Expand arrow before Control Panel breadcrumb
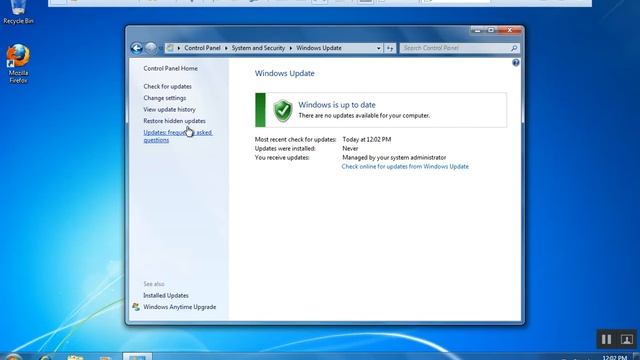Image resolution: width=640 pixels, height=360 pixels. click(179, 48)
